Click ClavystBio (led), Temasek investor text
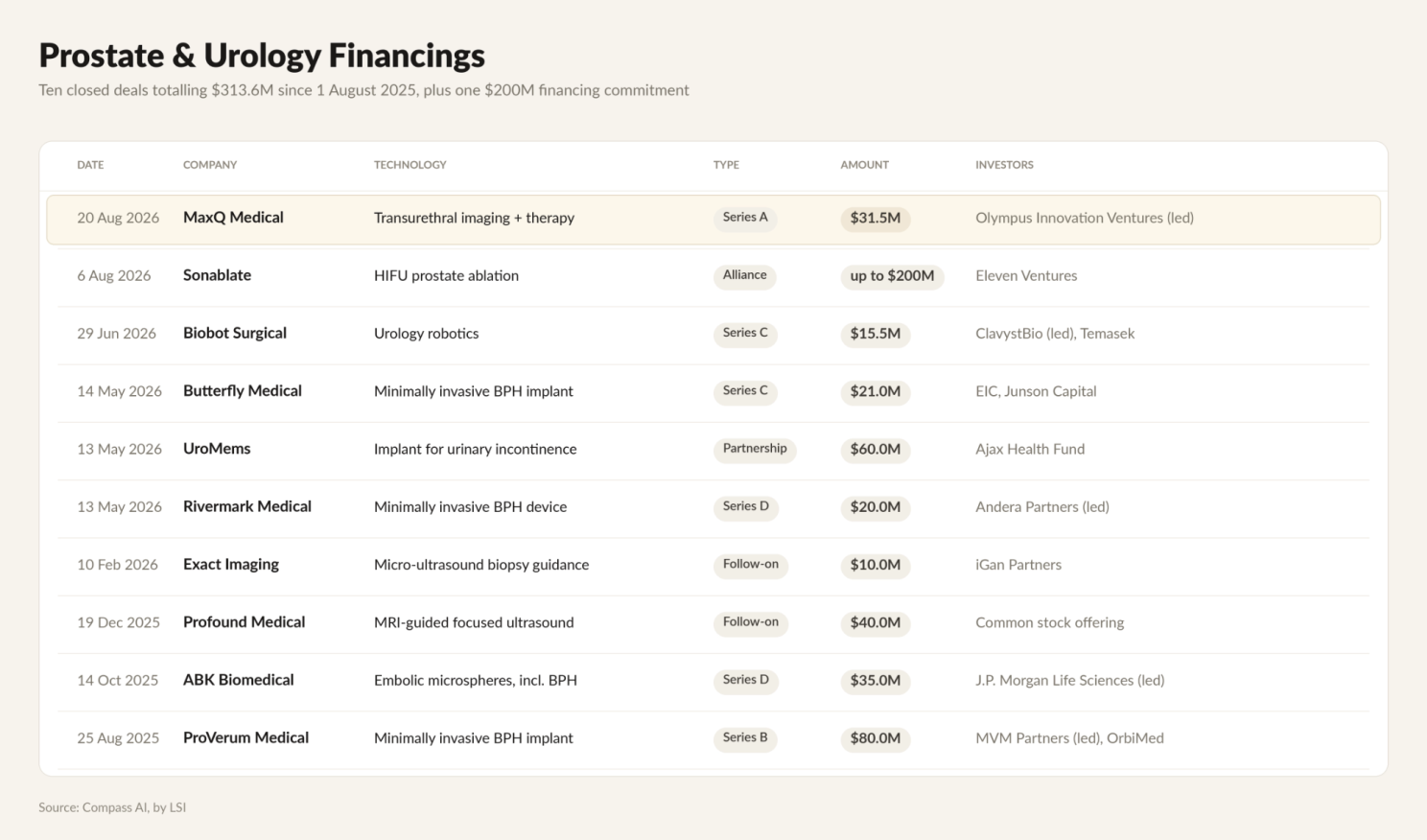The image size is (1427, 840). tap(1055, 333)
